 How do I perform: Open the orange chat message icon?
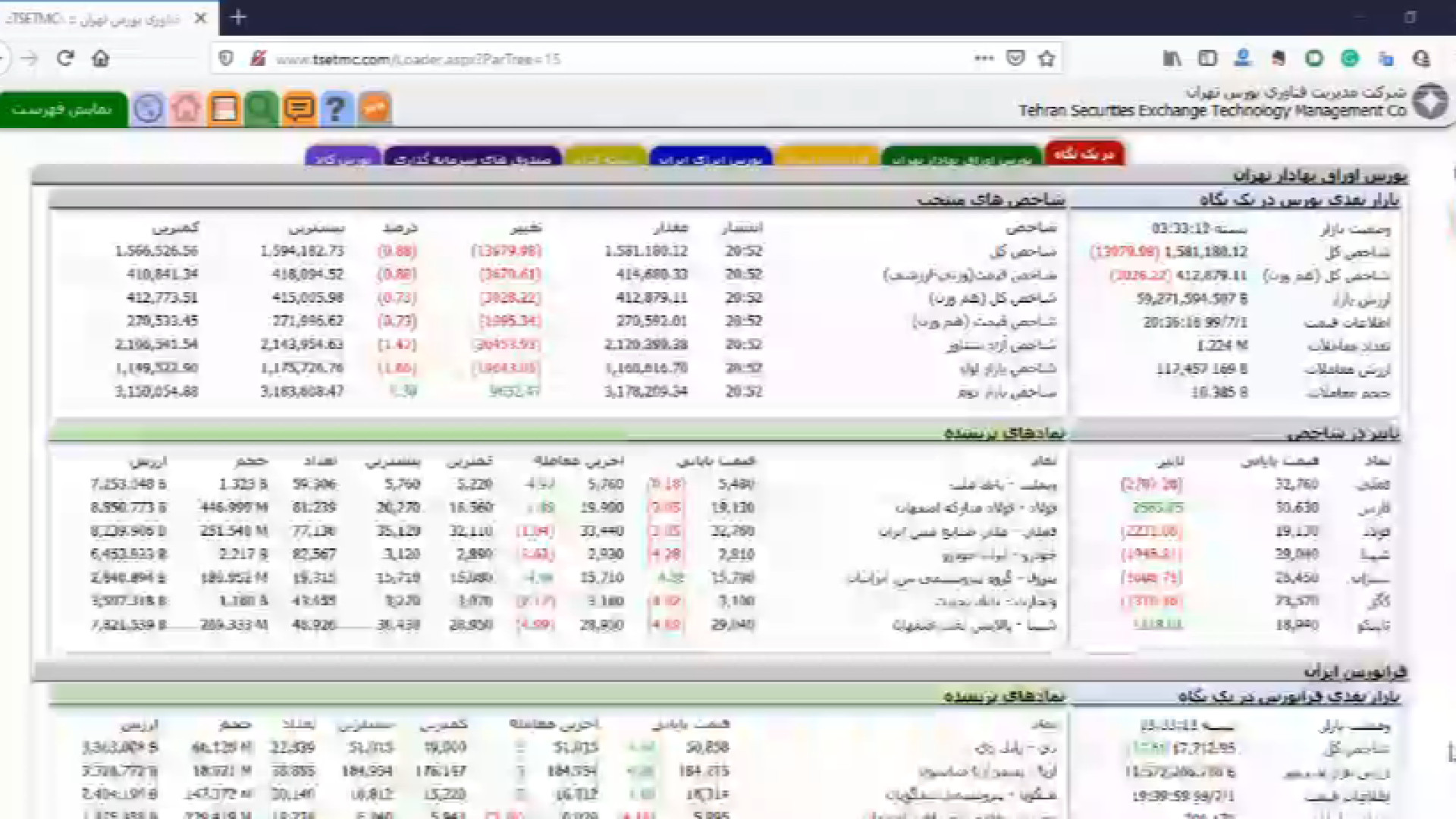pos(299,109)
